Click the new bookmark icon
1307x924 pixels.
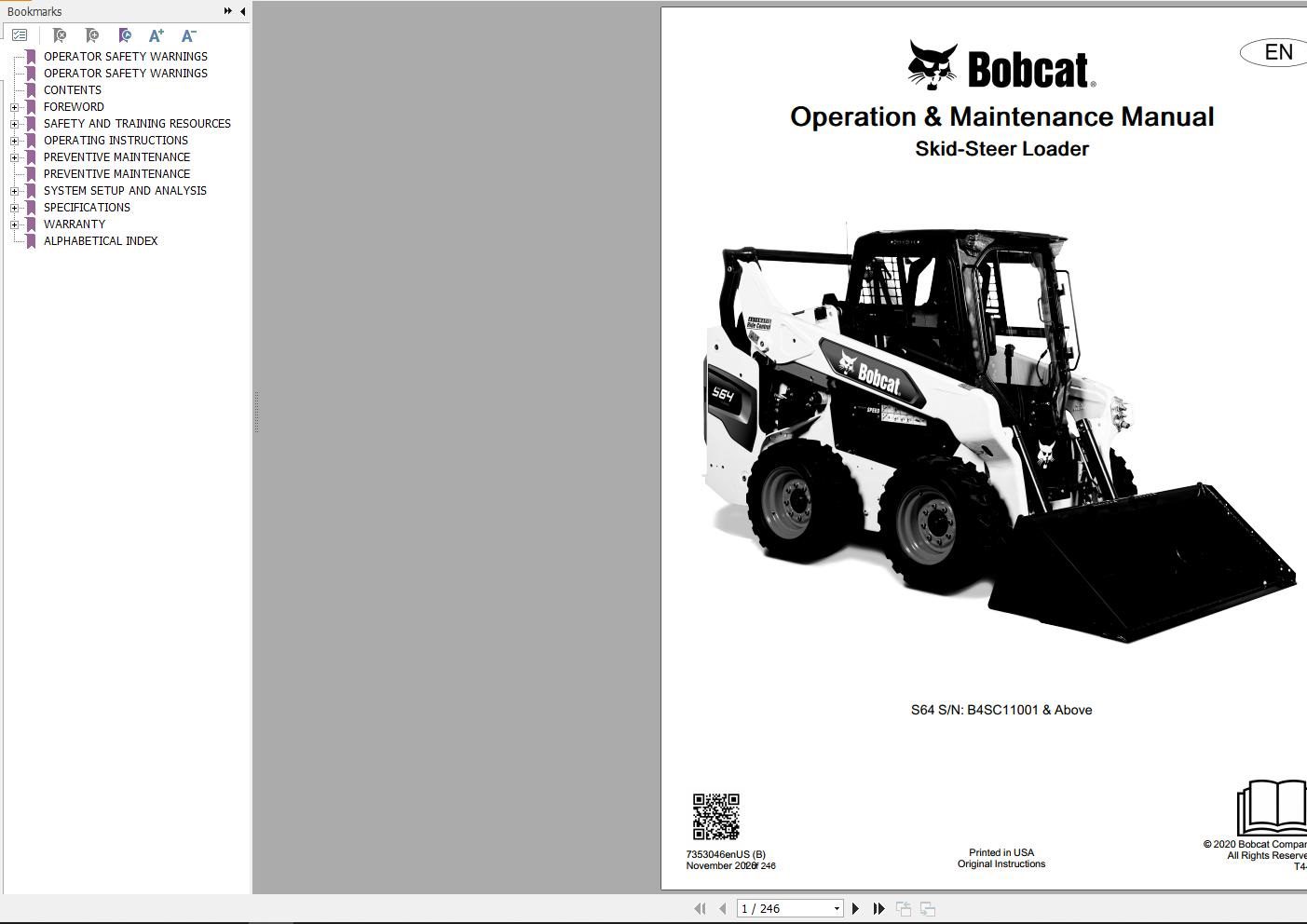[x=91, y=34]
